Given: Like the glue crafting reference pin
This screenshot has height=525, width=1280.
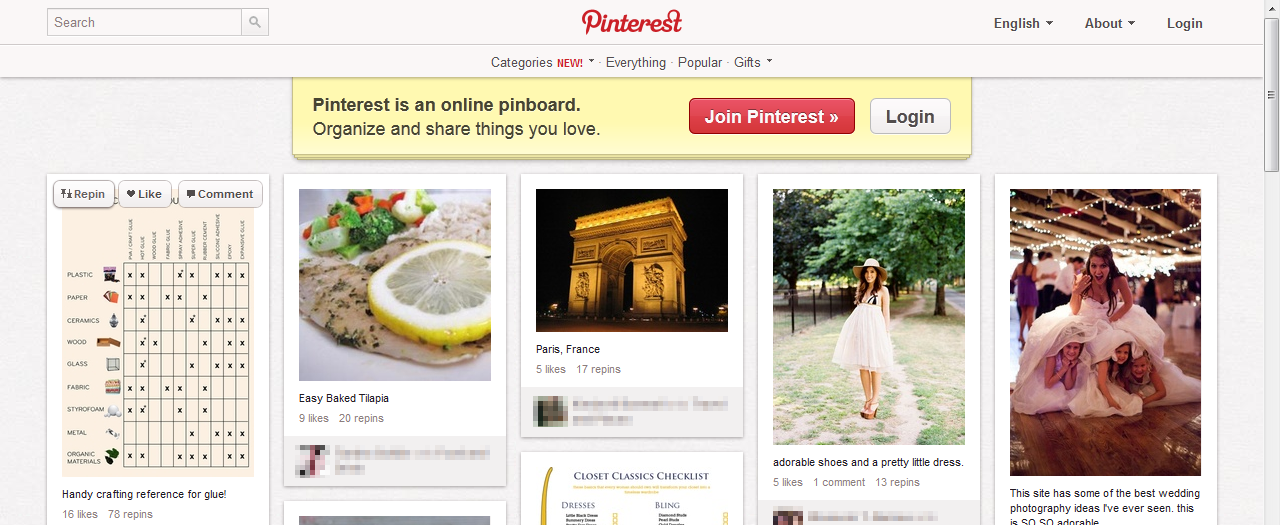Looking at the screenshot, I should [x=144, y=194].
